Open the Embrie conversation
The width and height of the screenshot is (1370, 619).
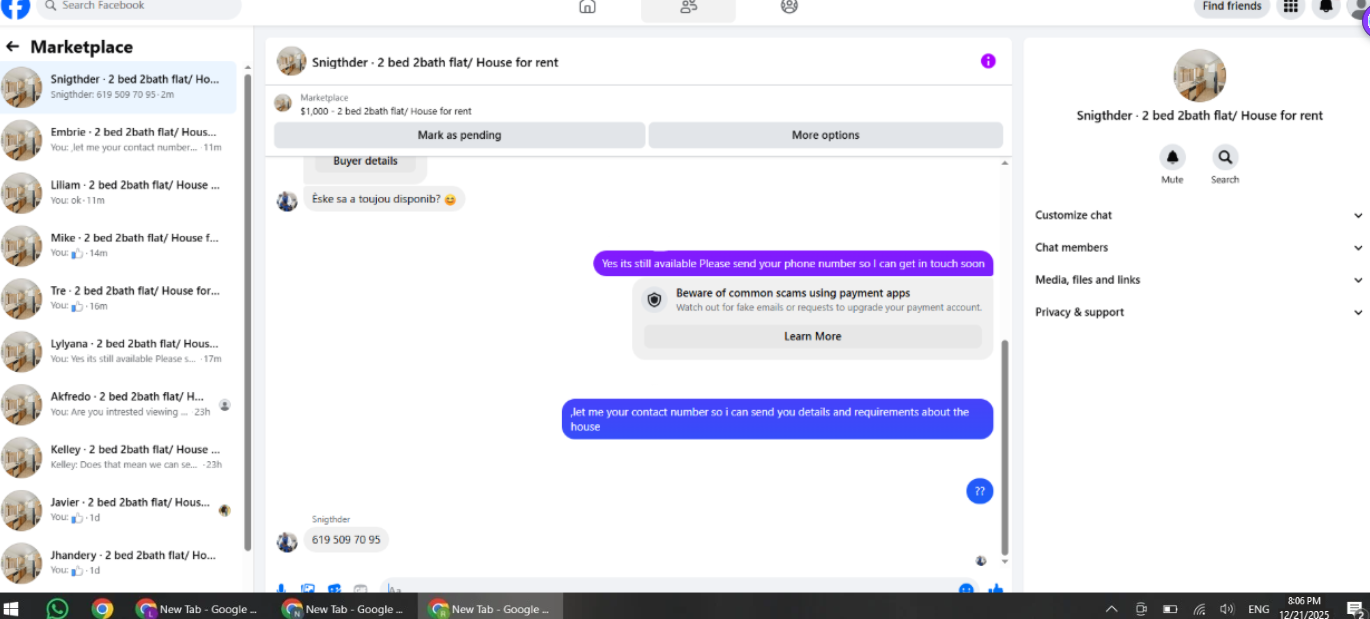119,139
